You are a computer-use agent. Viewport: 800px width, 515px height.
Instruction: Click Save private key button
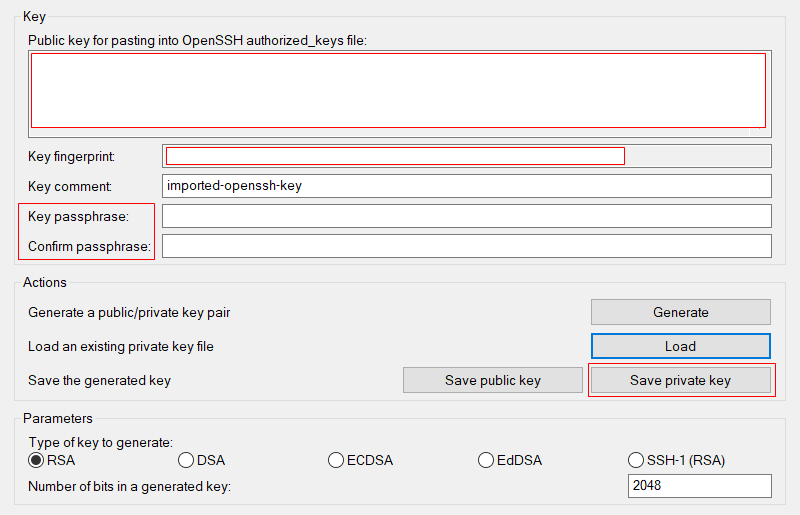pyautogui.click(x=681, y=380)
